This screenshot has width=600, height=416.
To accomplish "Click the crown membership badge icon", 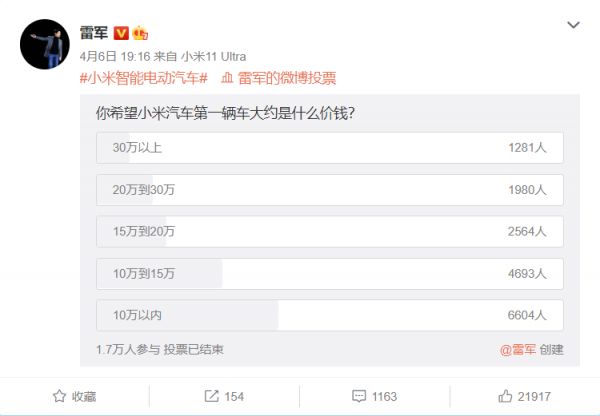I will point(140,33).
